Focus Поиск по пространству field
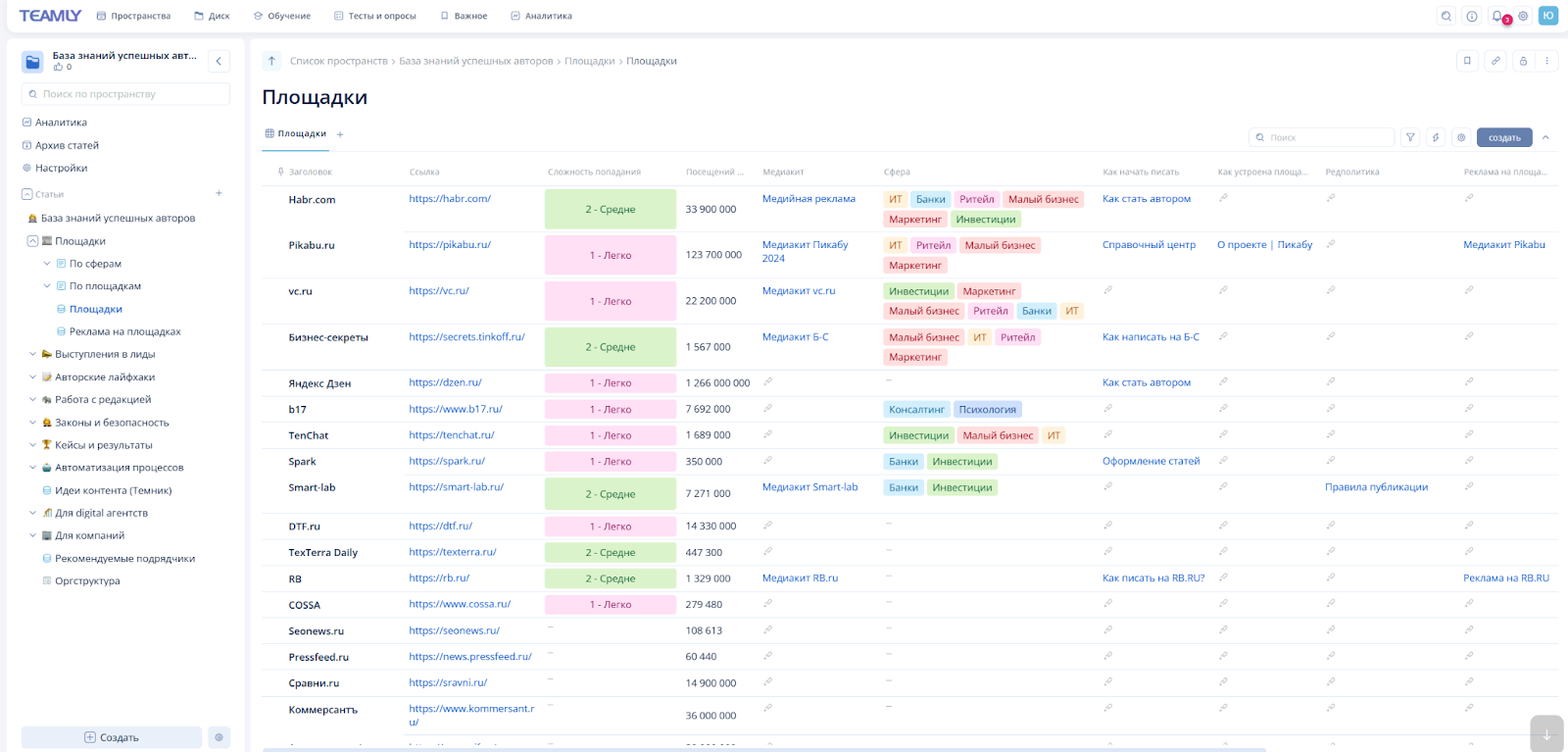The image size is (1568, 752). [x=125, y=94]
